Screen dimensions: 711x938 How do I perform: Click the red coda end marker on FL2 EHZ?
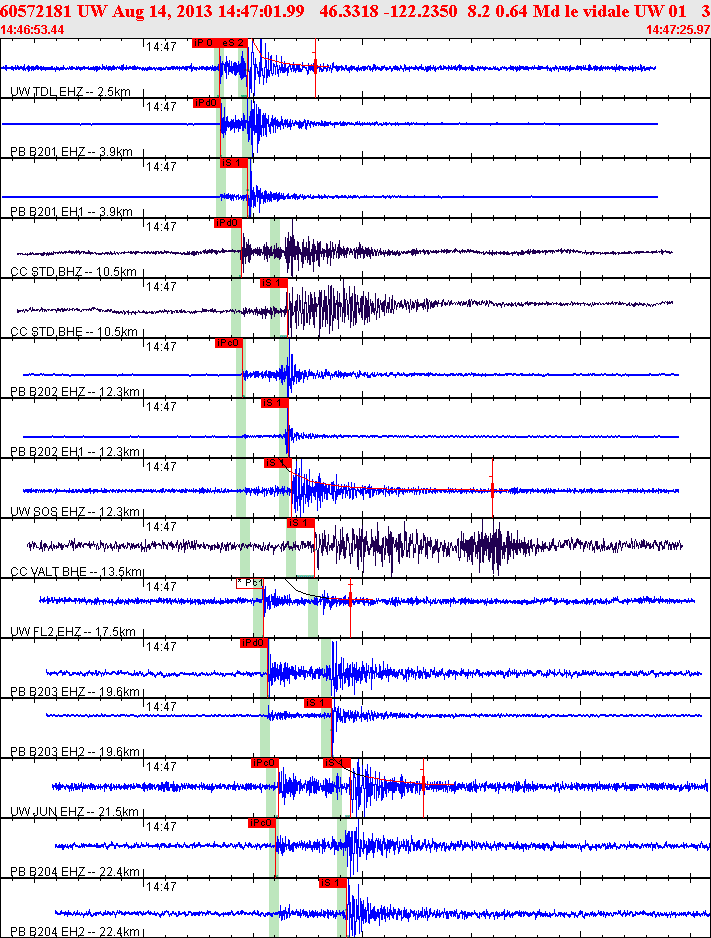tap(350, 600)
